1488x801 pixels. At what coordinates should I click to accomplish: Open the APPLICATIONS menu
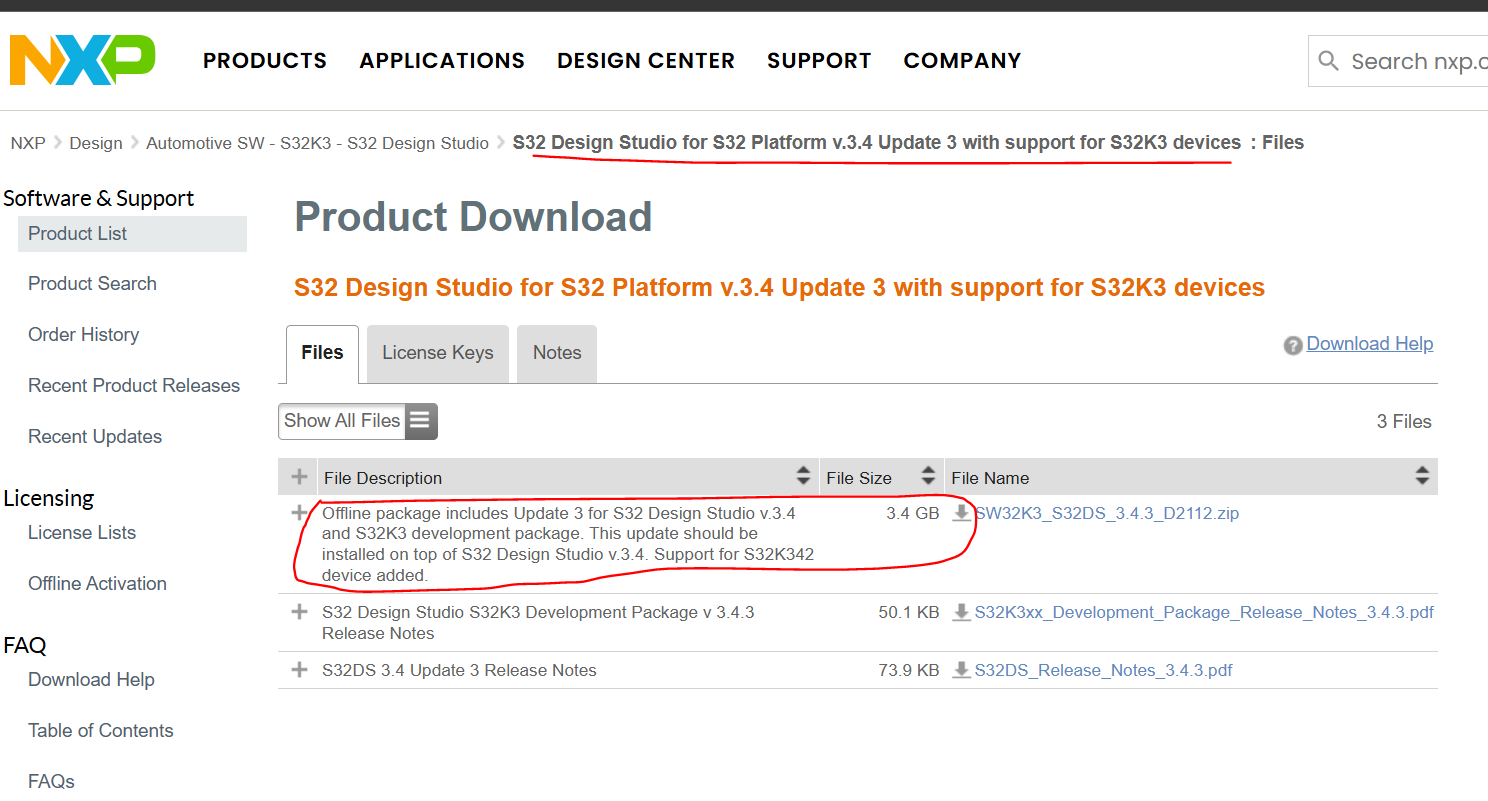pyautogui.click(x=442, y=61)
